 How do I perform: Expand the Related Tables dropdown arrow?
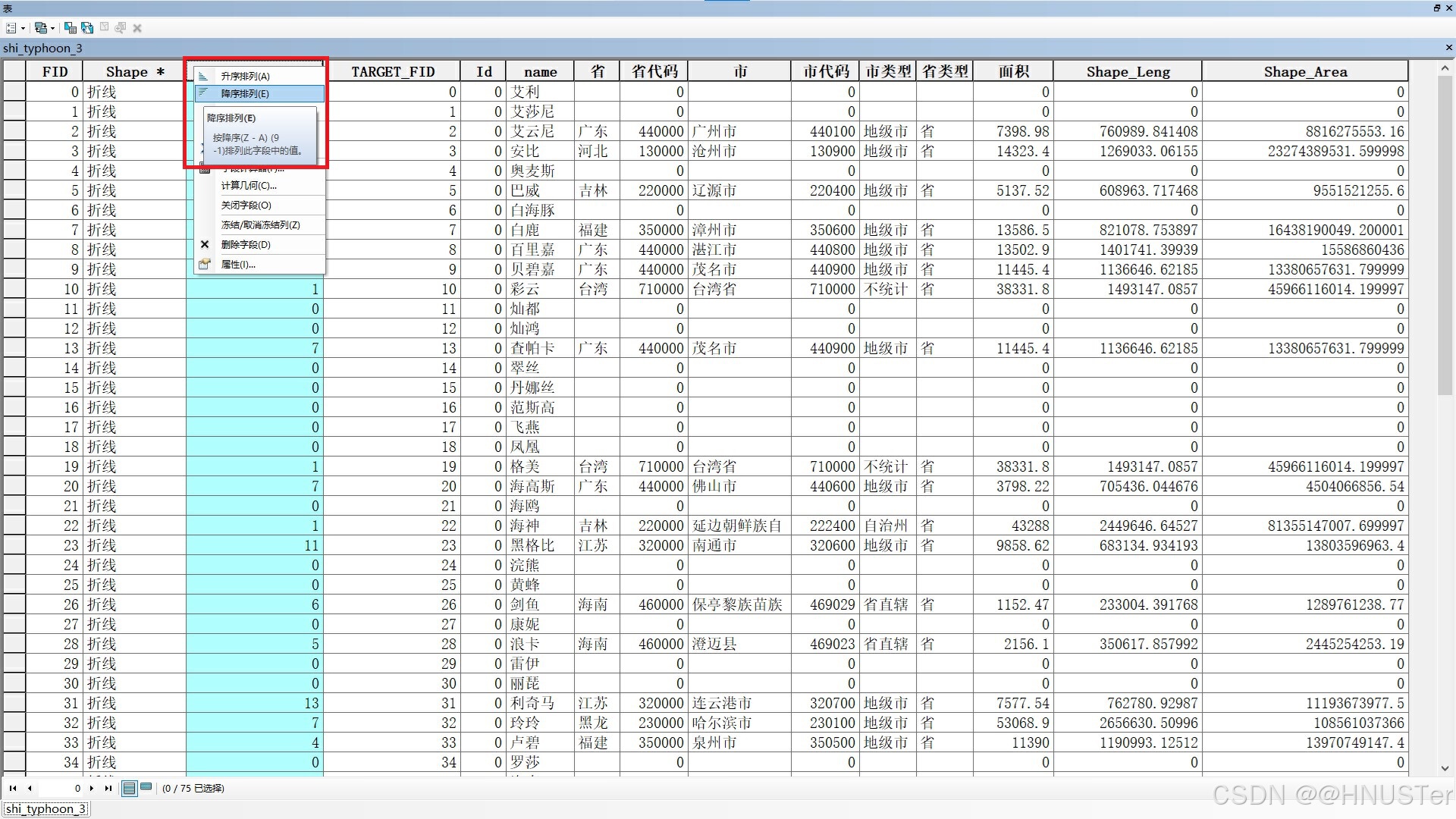click(x=52, y=29)
